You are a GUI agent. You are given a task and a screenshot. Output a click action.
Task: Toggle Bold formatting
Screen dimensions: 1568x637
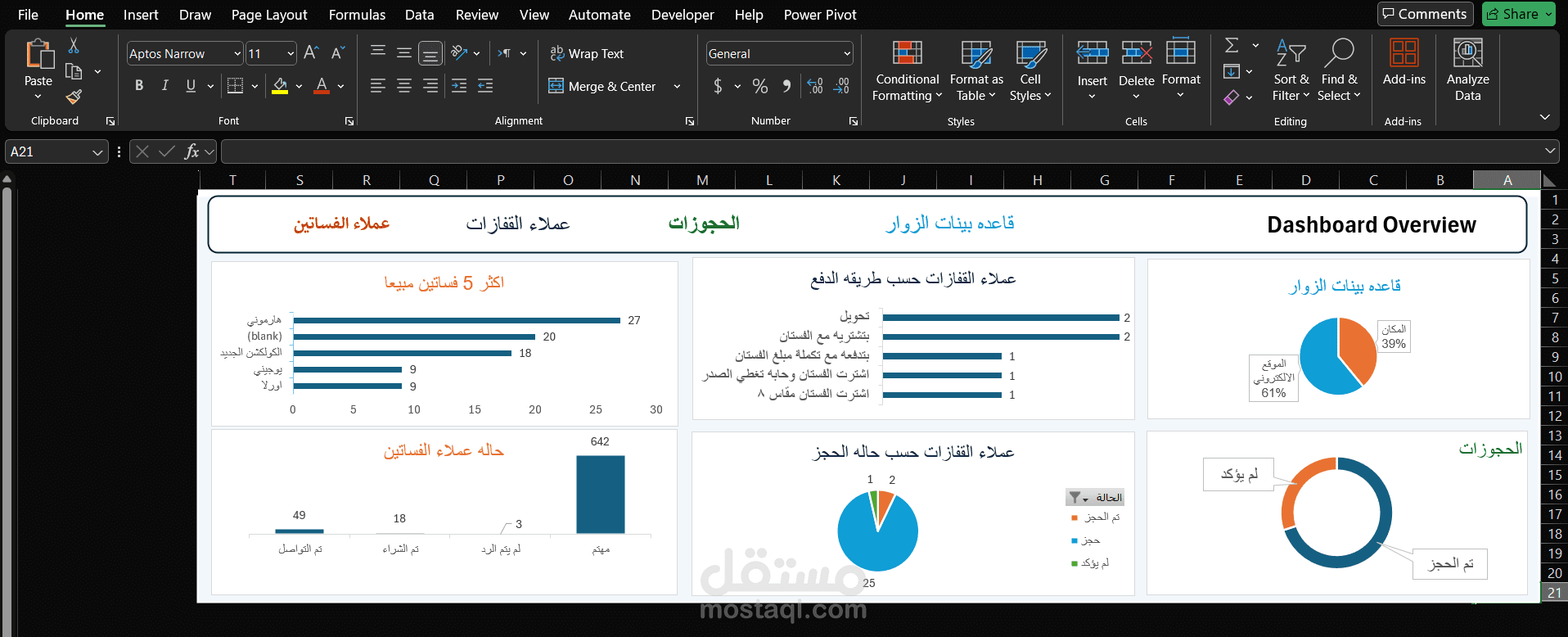(x=139, y=85)
